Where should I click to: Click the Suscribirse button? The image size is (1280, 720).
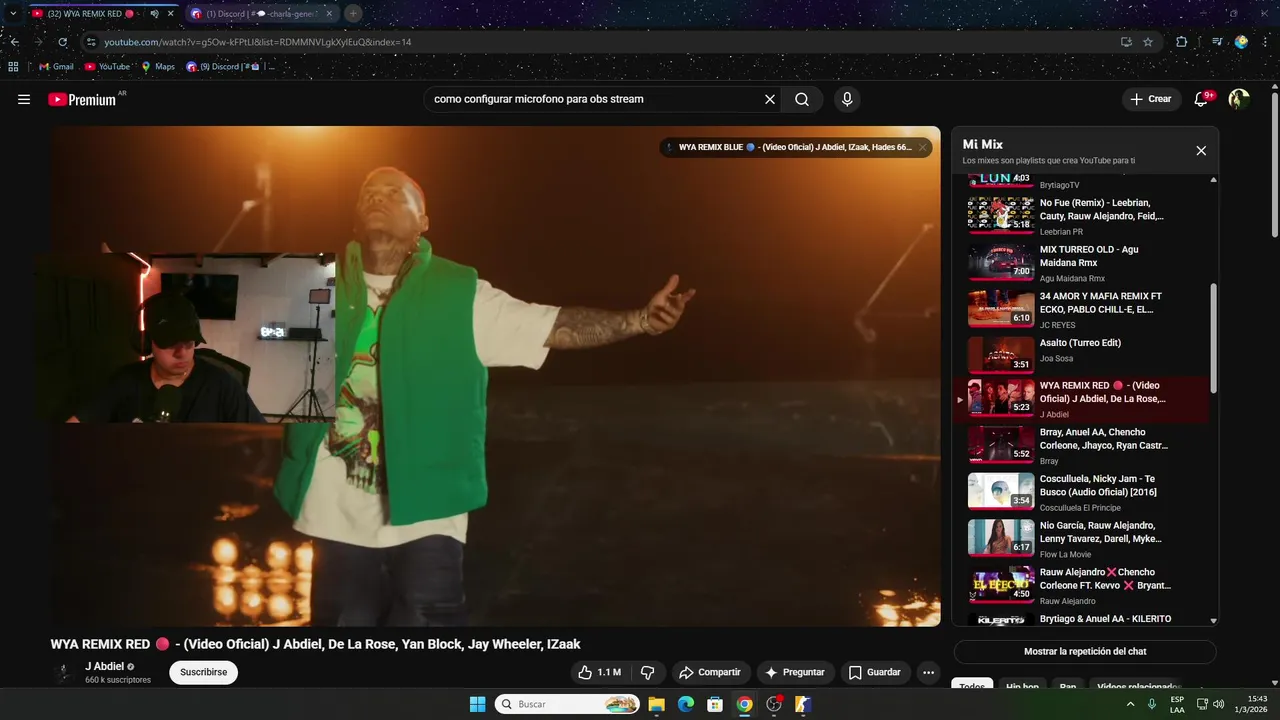click(204, 672)
